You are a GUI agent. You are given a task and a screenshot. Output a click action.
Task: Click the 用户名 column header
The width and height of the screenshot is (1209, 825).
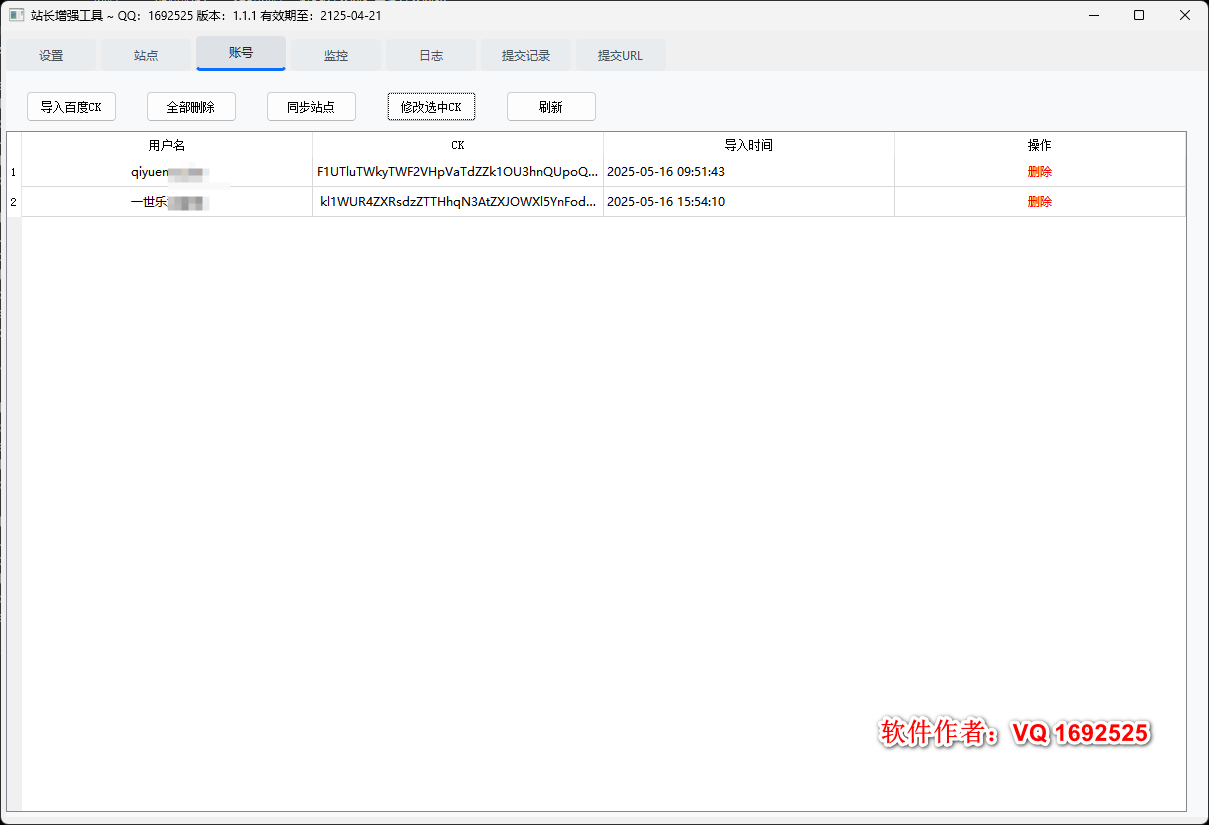(x=167, y=145)
